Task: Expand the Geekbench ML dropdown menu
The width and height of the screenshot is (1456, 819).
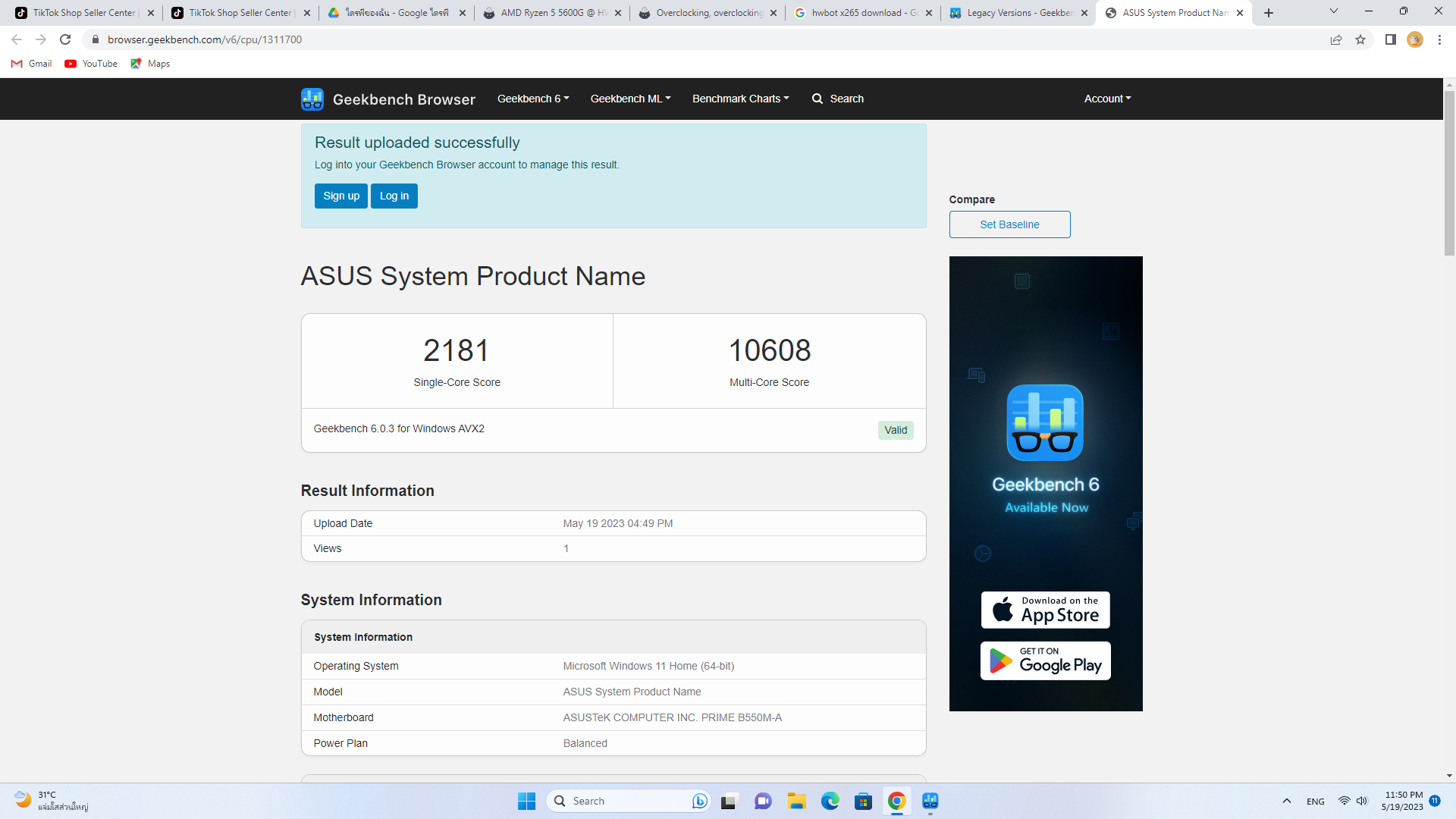Action: click(630, 99)
